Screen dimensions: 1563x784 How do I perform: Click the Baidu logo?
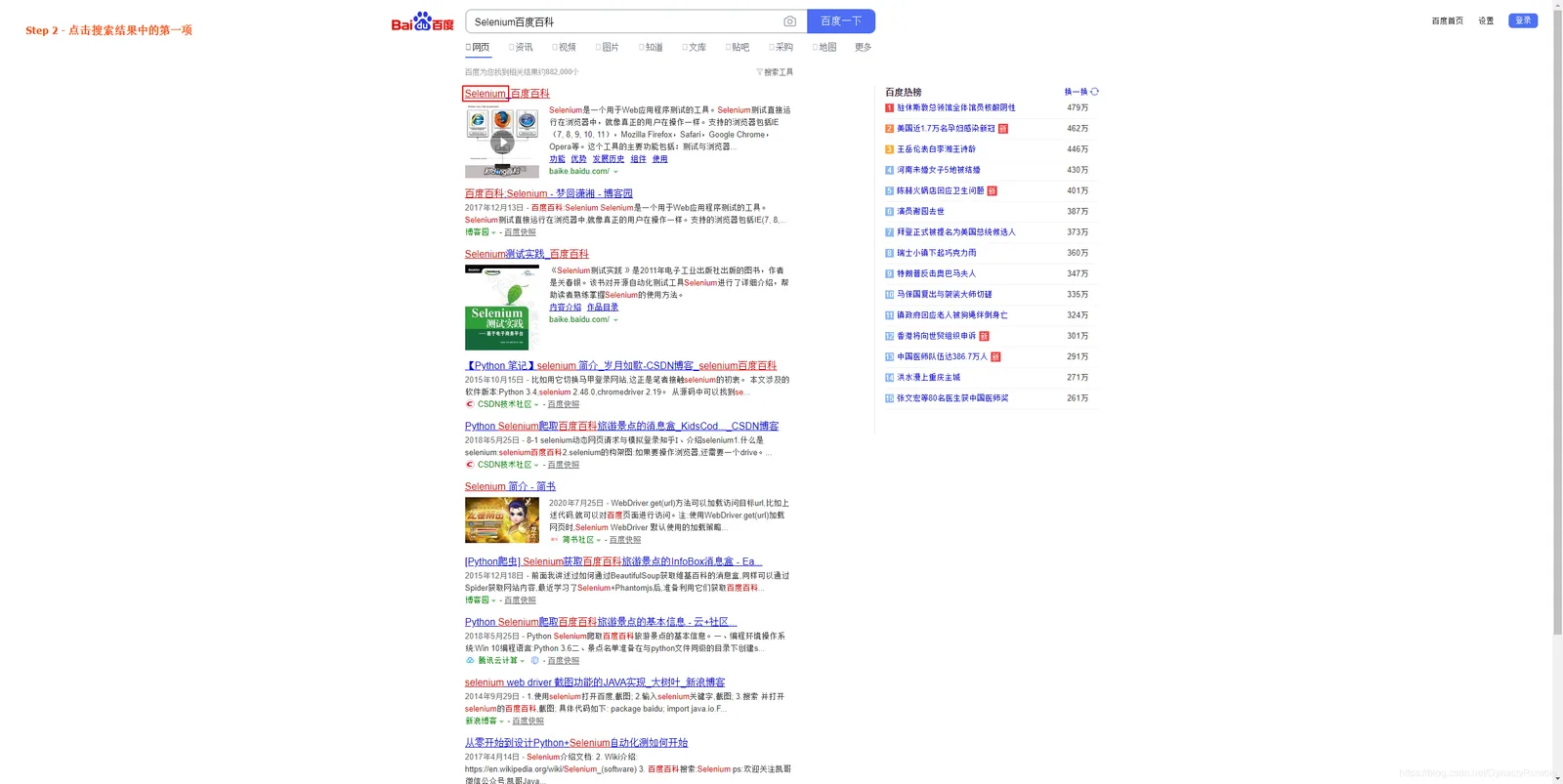click(x=422, y=21)
